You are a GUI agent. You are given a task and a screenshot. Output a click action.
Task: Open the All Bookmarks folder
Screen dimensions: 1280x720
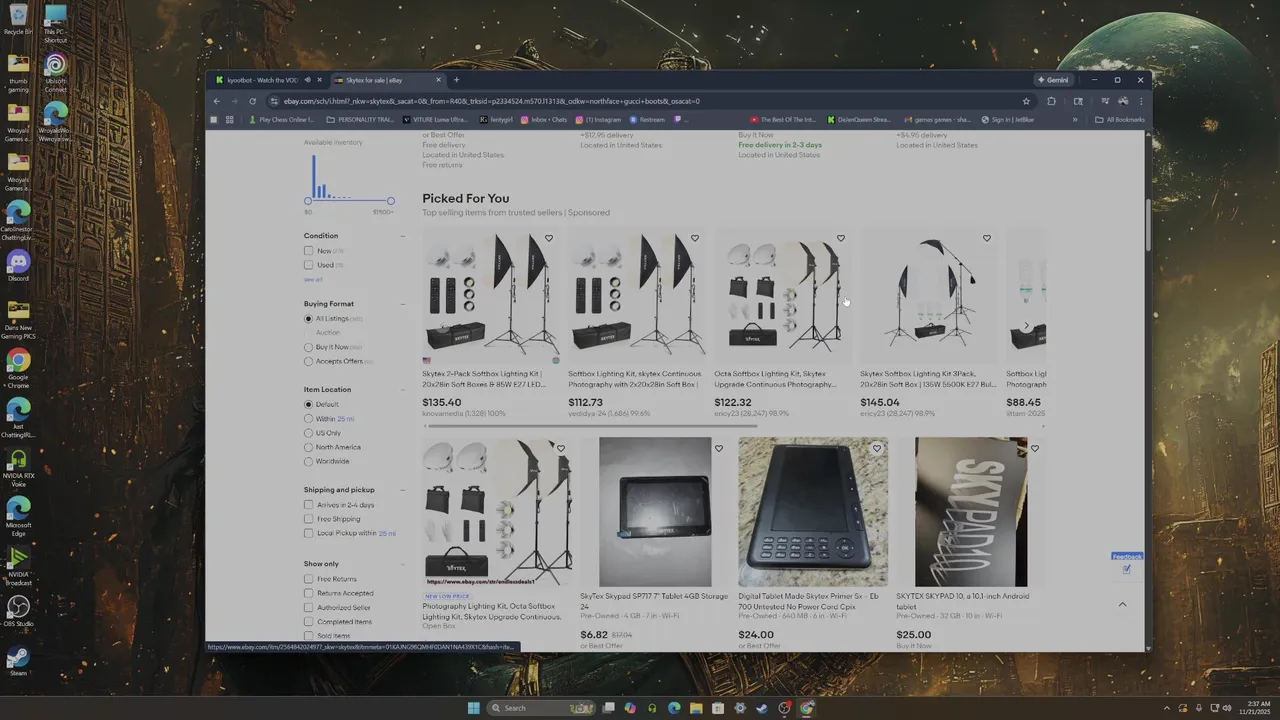click(x=1120, y=120)
